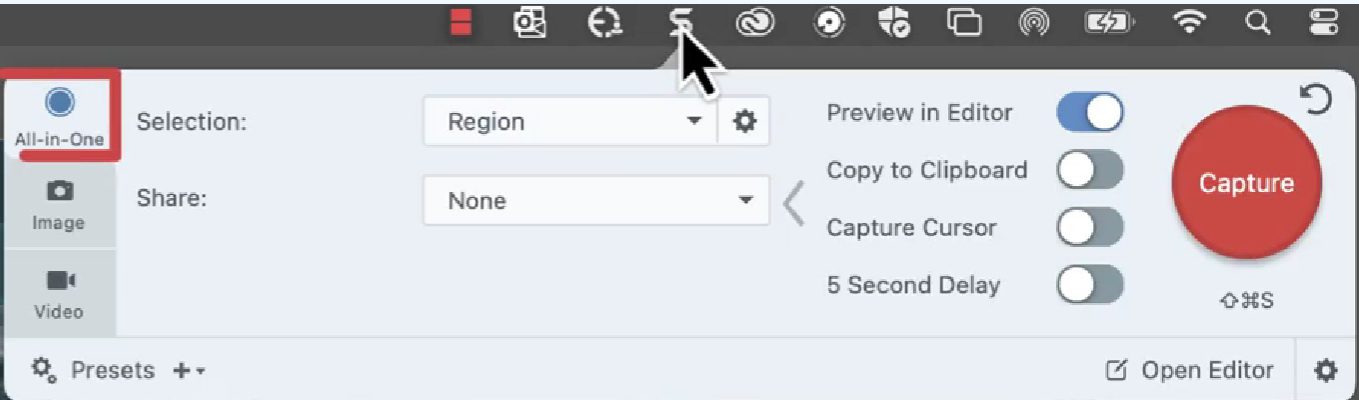Click the reset arrow icon above Capture
This screenshot has width=1359, height=400.
click(x=1318, y=99)
